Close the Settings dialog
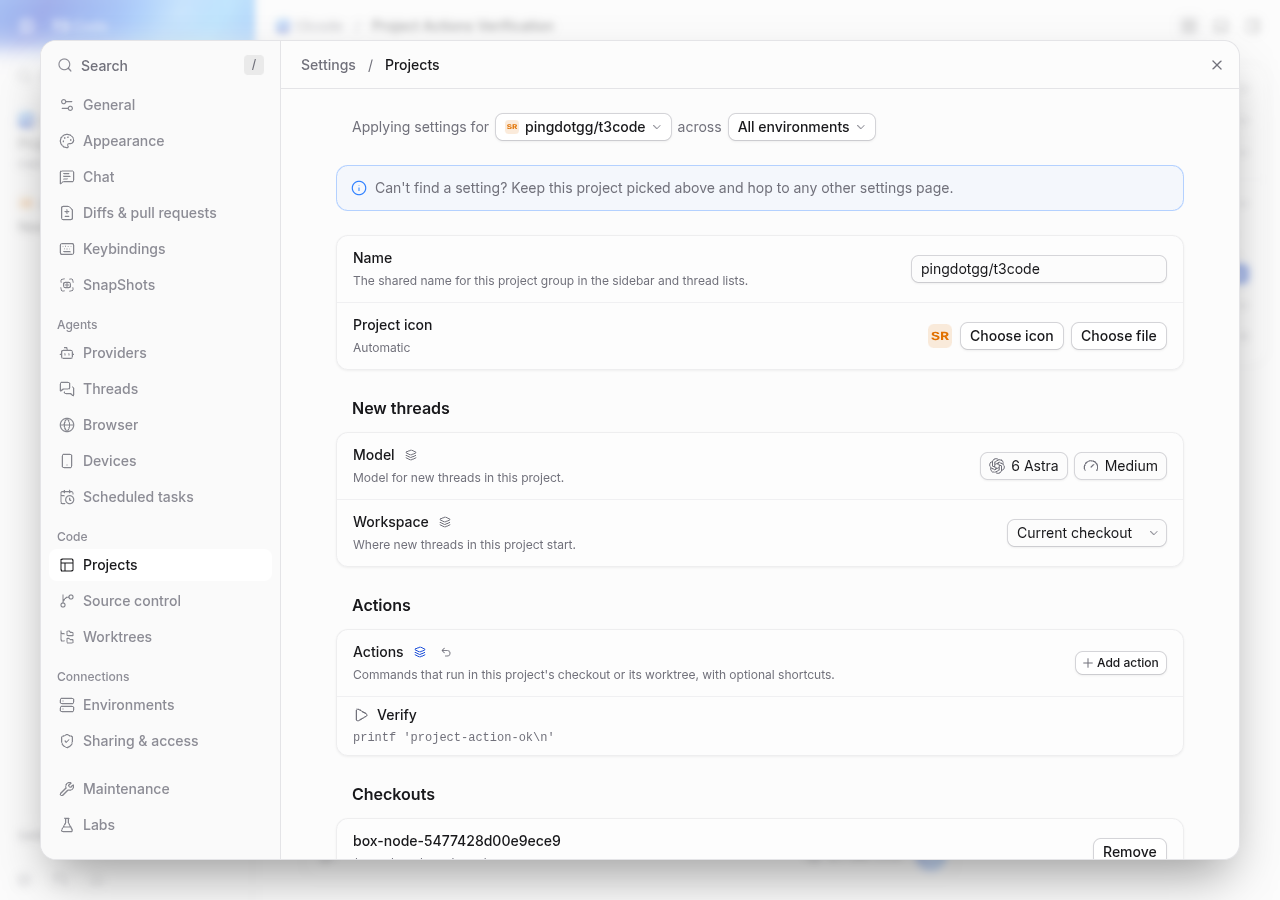The image size is (1280, 900). (x=1217, y=65)
